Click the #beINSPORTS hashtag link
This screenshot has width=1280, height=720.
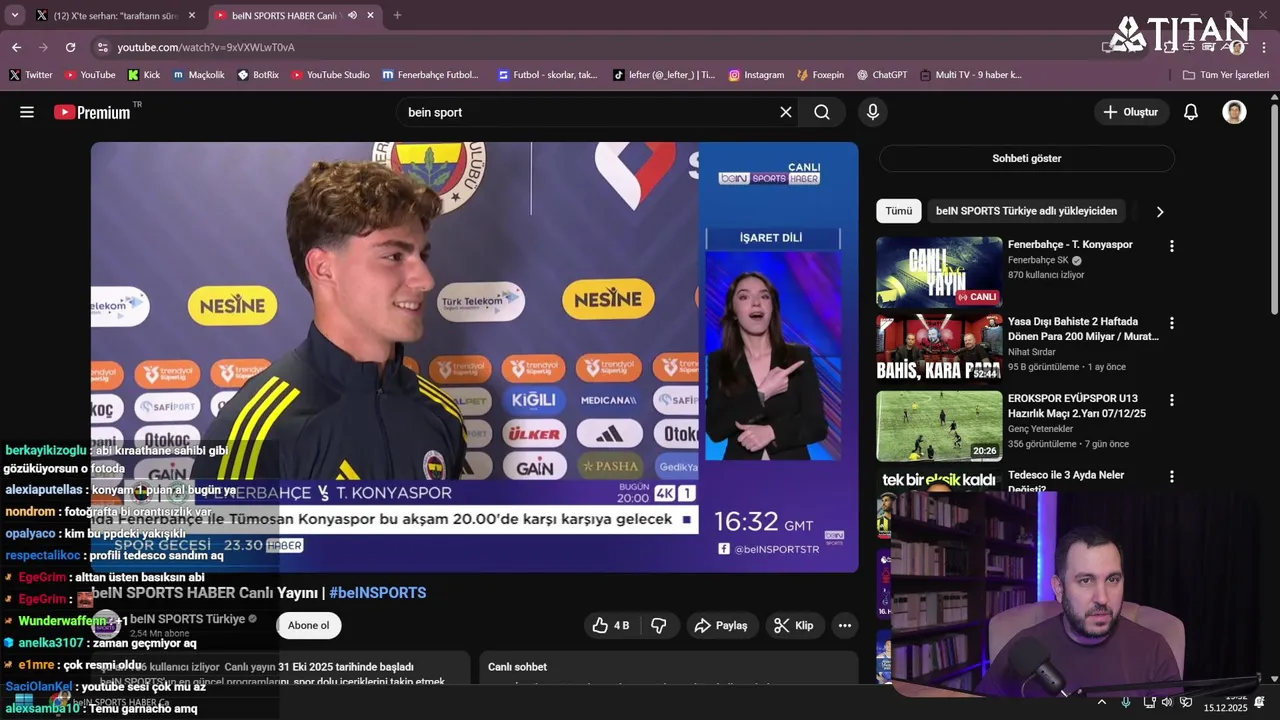[378, 593]
